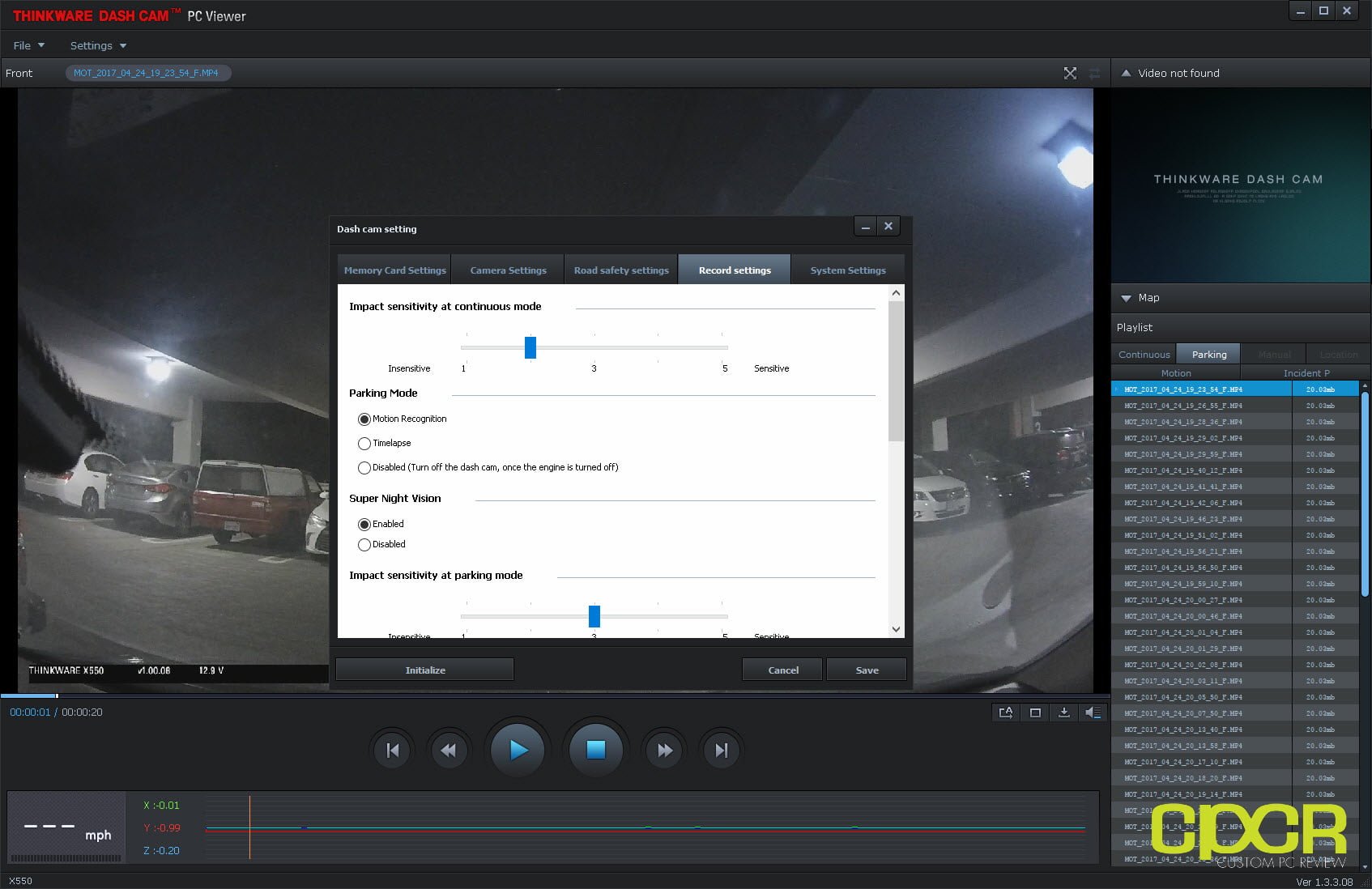1372x889 pixels.
Task: Maximize the PC Viewer window
Action: (1323, 11)
